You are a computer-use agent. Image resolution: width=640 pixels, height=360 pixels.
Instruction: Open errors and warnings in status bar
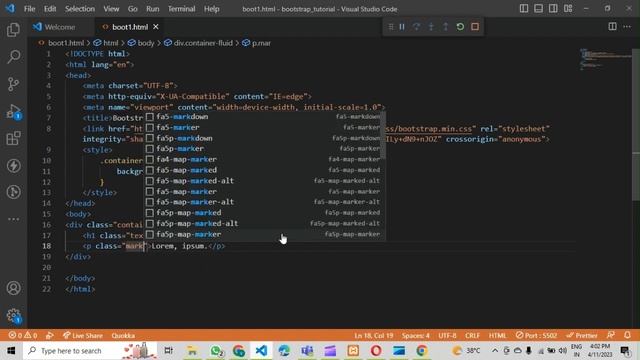[23, 336]
